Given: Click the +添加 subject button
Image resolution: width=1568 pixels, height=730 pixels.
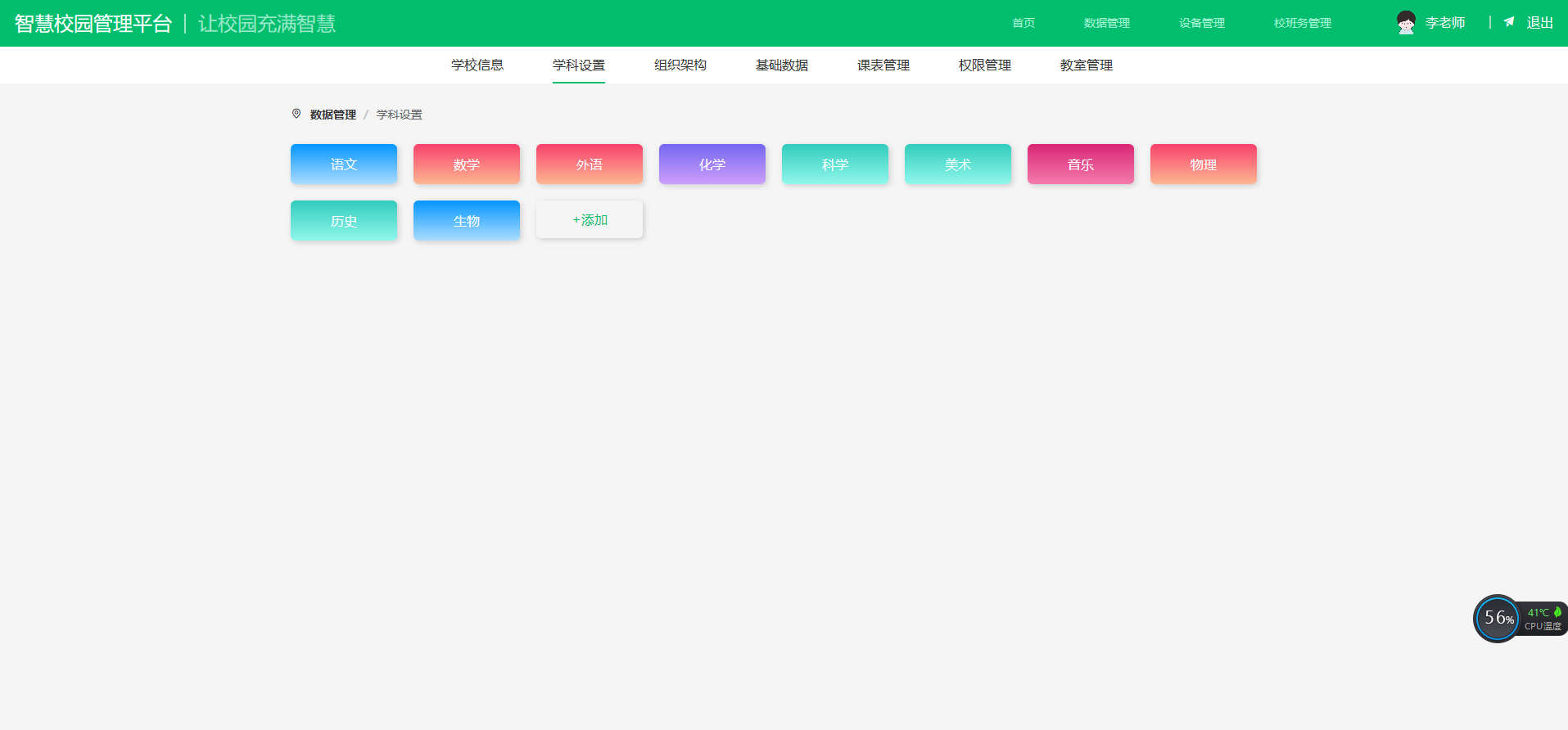Looking at the screenshot, I should coord(590,220).
